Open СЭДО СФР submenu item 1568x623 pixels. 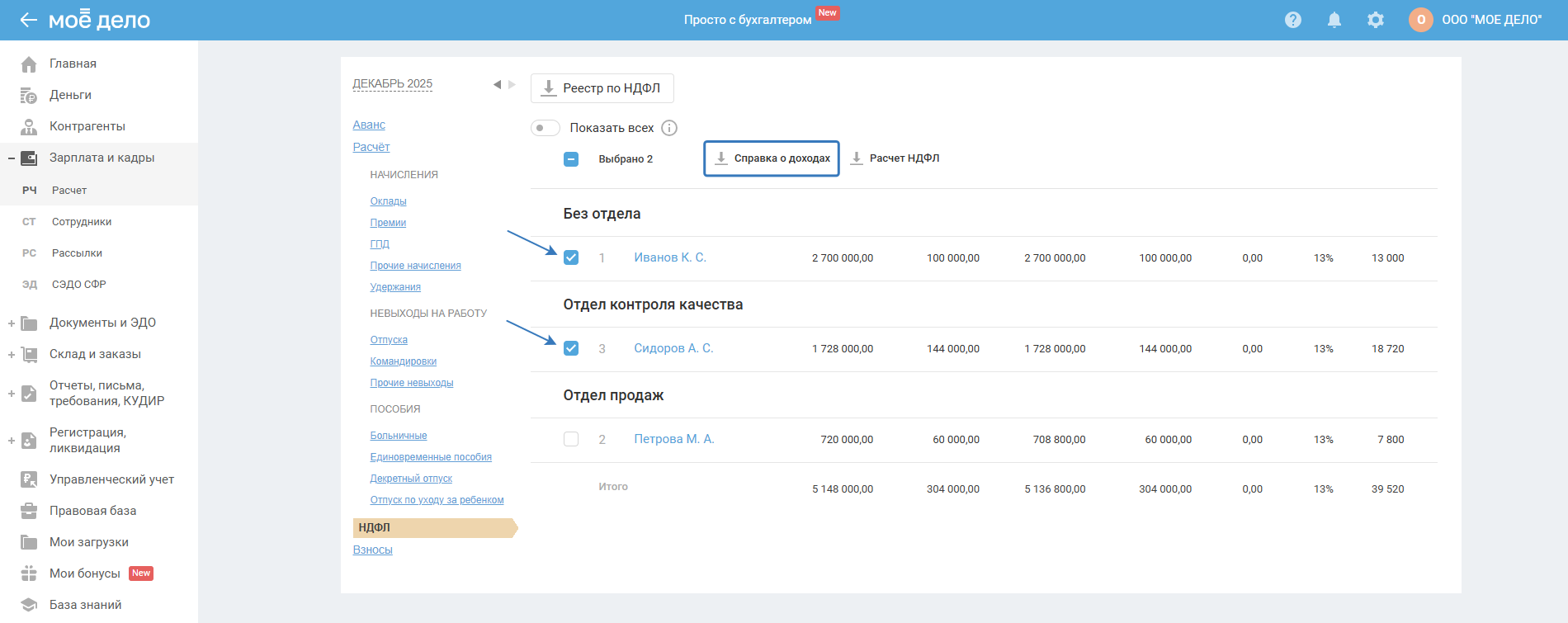point(79,285)
